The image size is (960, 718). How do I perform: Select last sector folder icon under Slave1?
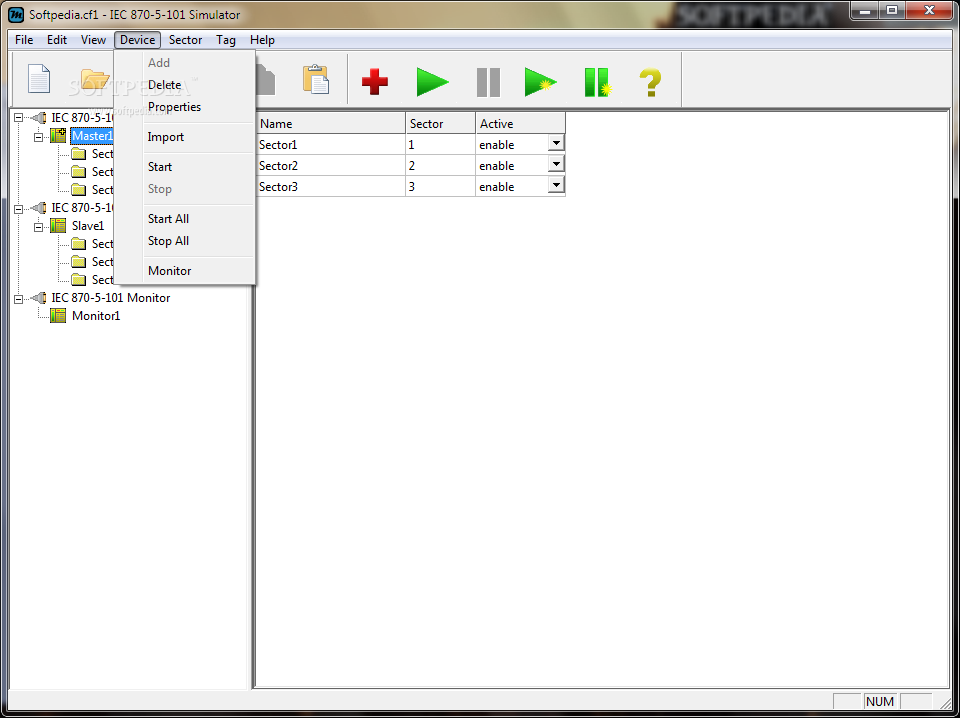coord(78,280)
